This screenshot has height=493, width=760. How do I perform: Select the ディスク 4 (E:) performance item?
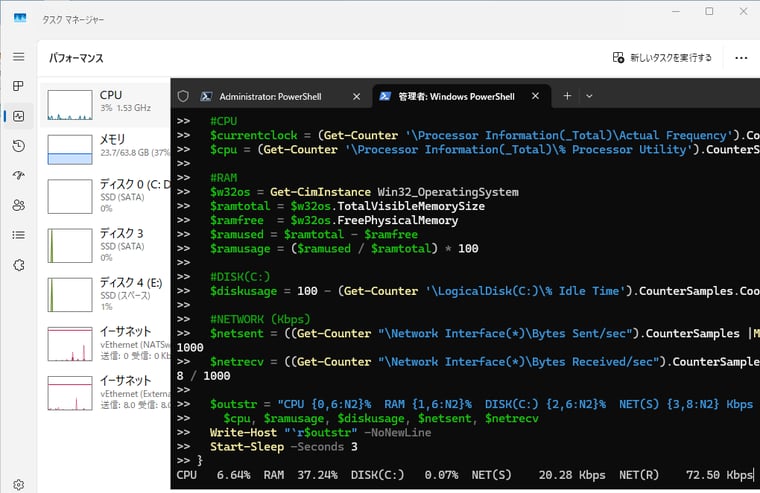tap(106, 294)
